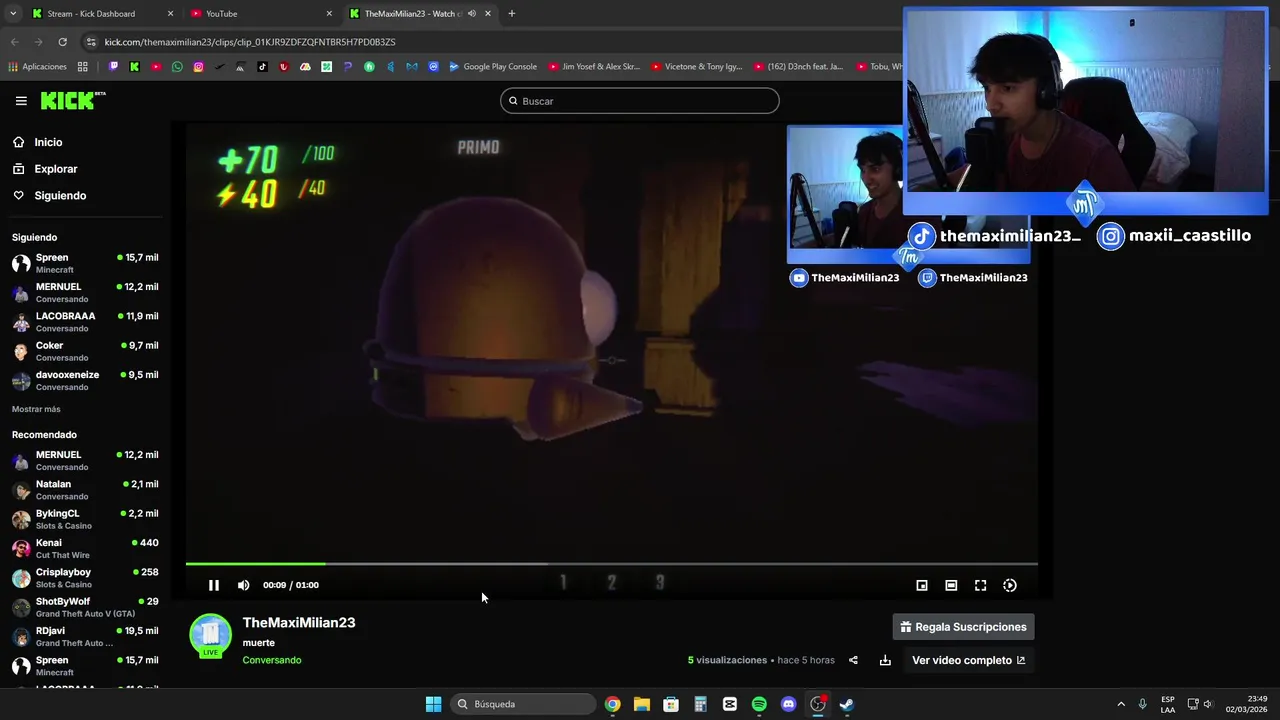Screen dimensions: 1280x720
Task: Open Coker channel in sidebar
Action: 85,351
